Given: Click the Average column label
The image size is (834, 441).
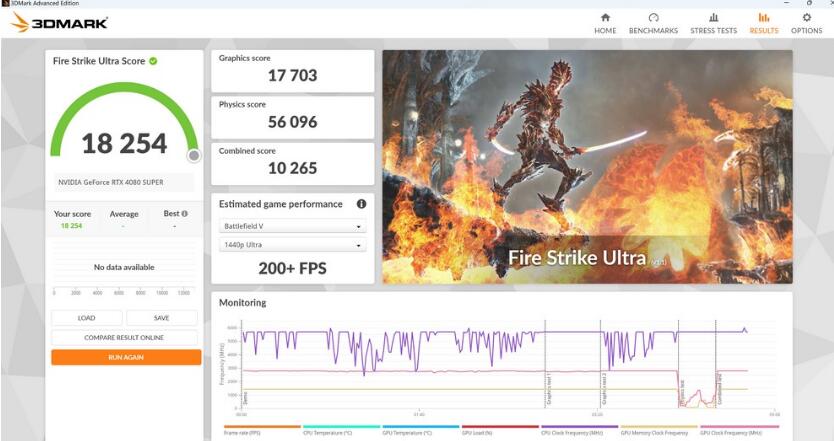Looking at the screenshot, I should [x=124, y=214].
